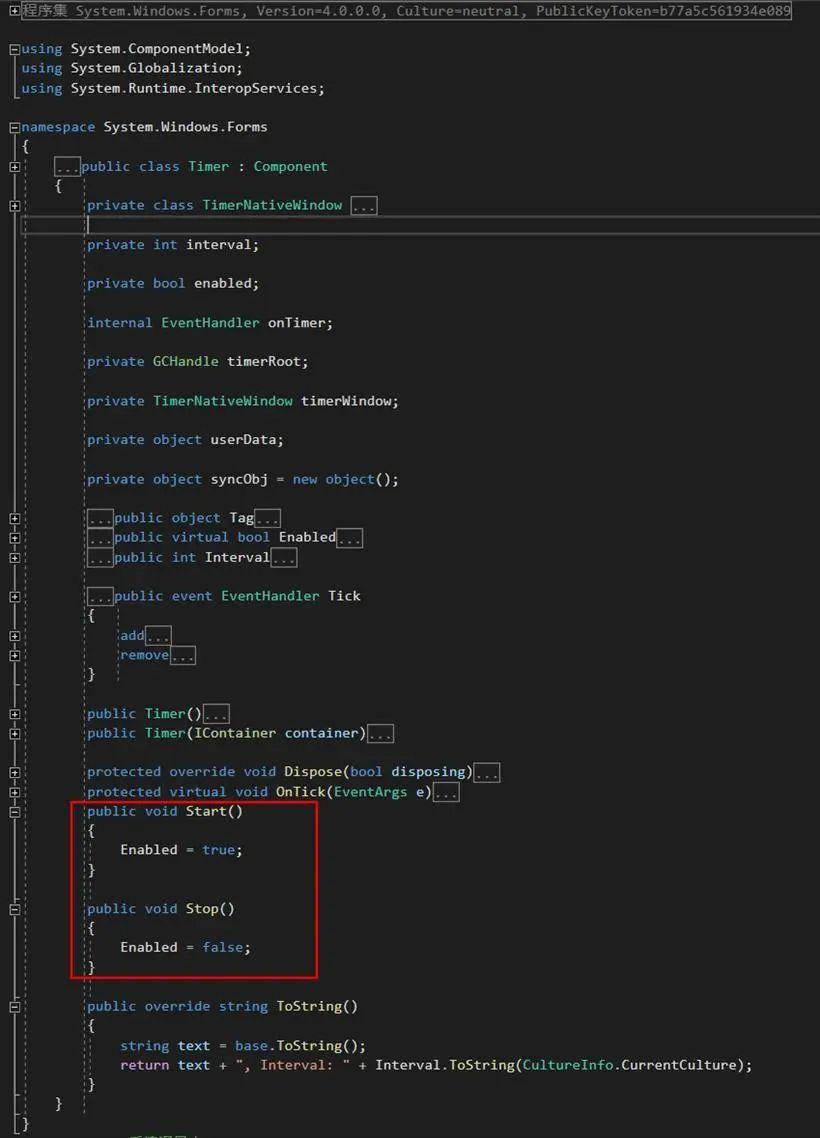Place cursor on the return statement in ToString

point(400,1064)
